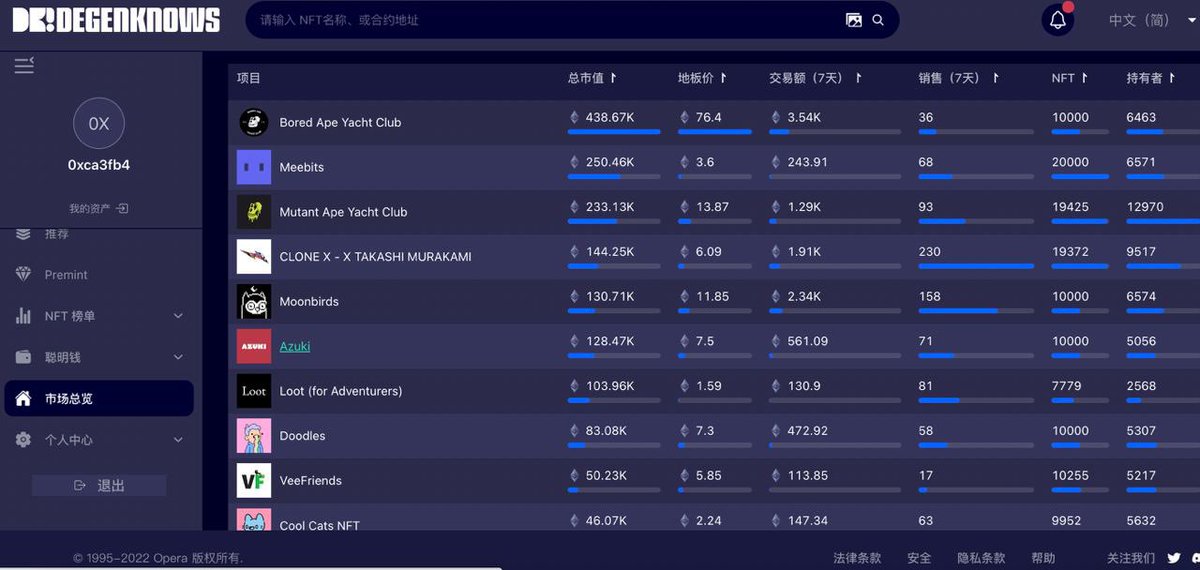
Task: Click the Bored Ape Yacht Club logo
Action: (x=254, y=122)
